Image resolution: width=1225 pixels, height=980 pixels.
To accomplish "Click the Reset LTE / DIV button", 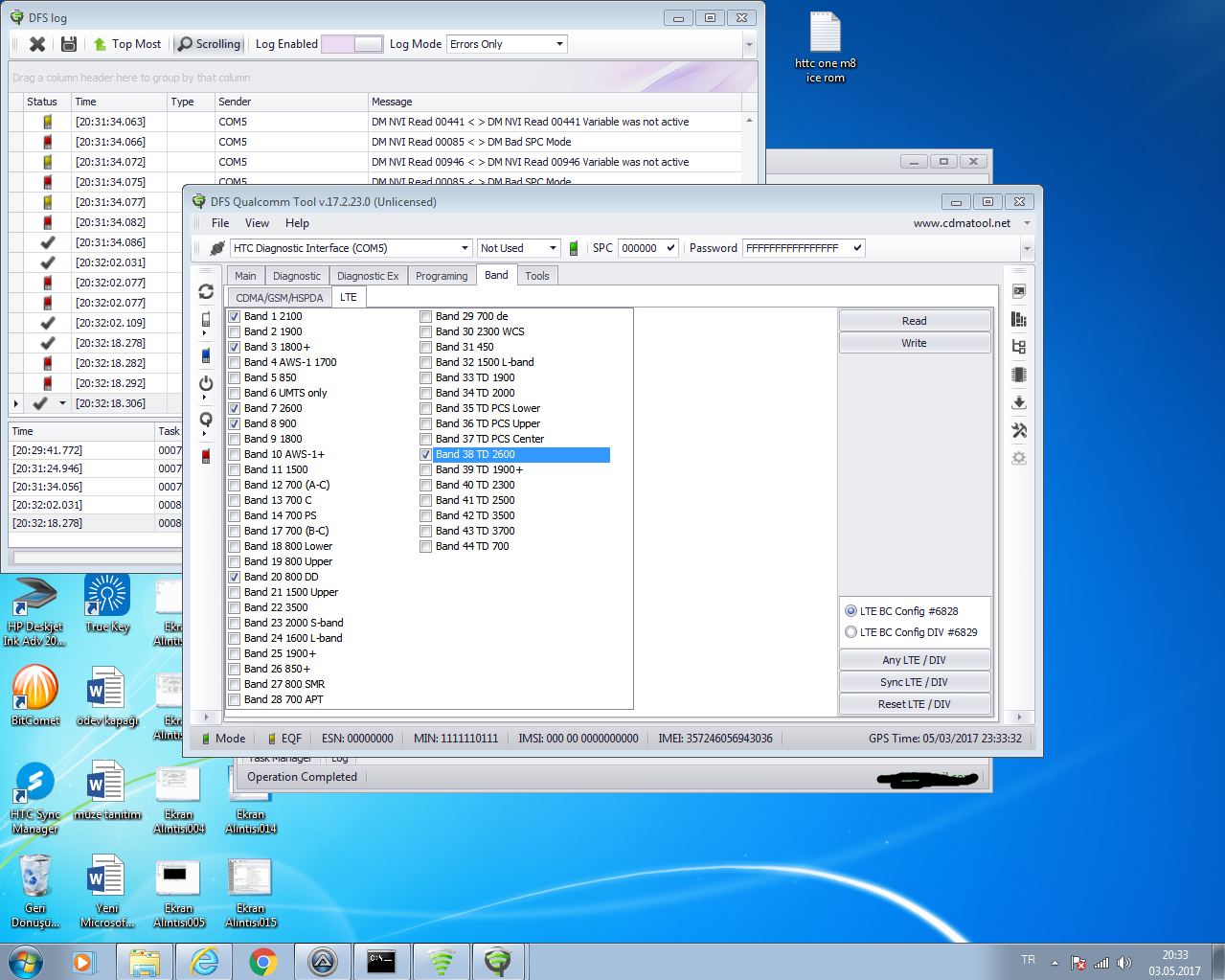I will 915,704.
